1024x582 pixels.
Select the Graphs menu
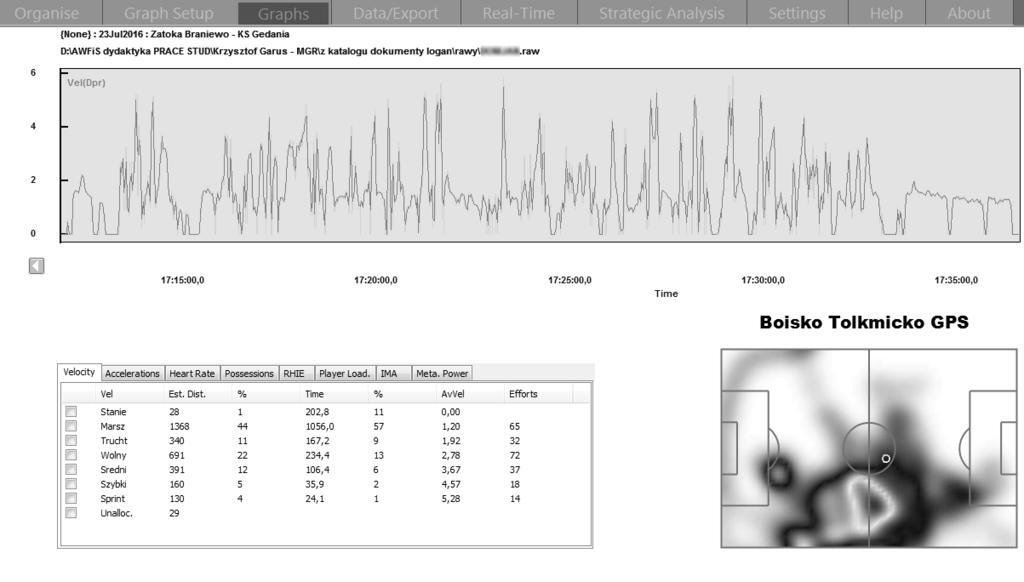coord(283,13)
